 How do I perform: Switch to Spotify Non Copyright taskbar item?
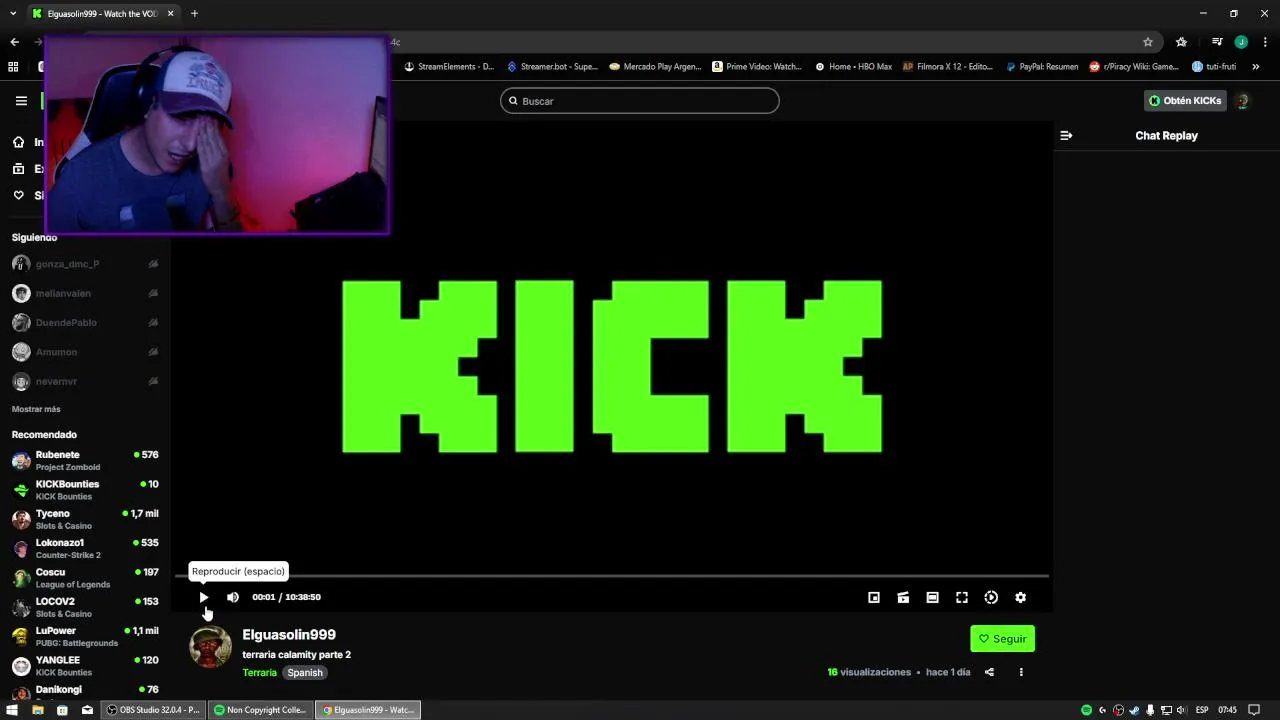pyautogui.click(x=260, y=710)
